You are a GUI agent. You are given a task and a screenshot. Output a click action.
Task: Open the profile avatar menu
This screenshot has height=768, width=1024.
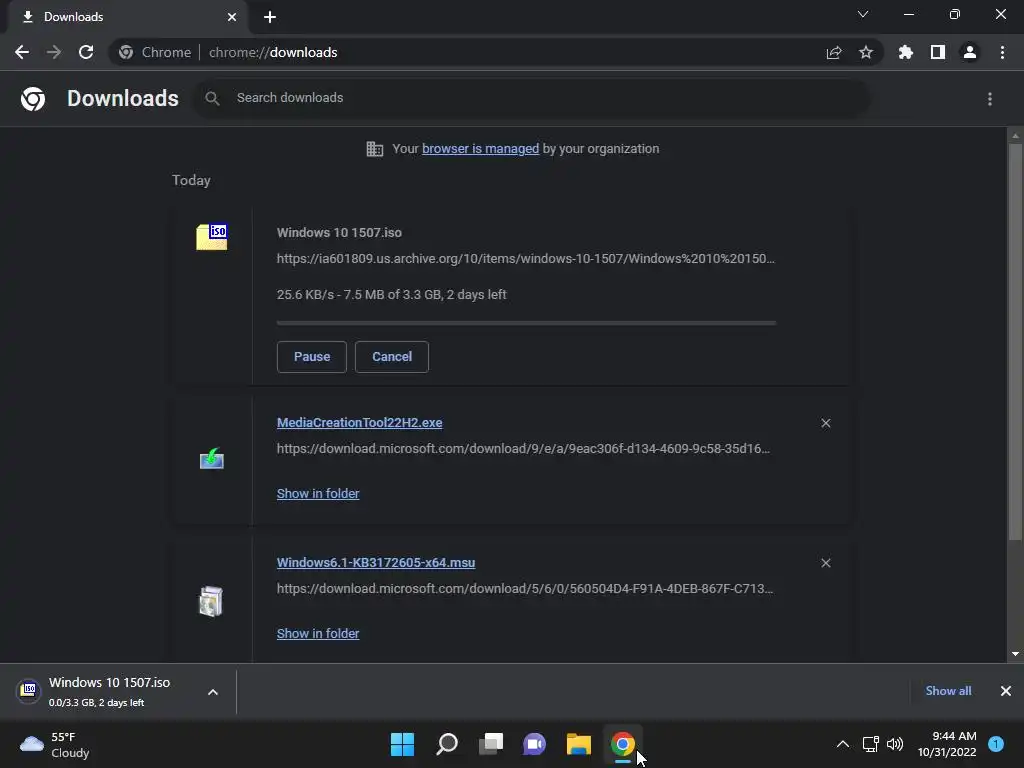tap(970, 52)
